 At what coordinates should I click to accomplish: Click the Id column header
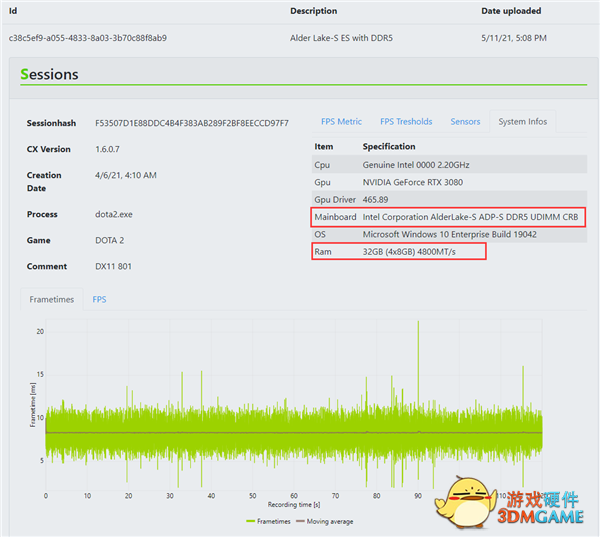tap(13, 11)
